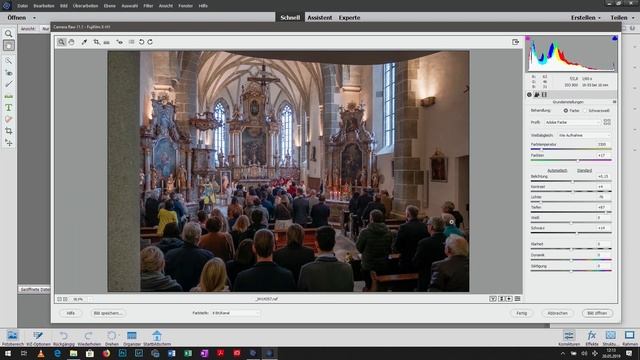
Task: Activate the red eye removal tool
Action: click(119, 42)
